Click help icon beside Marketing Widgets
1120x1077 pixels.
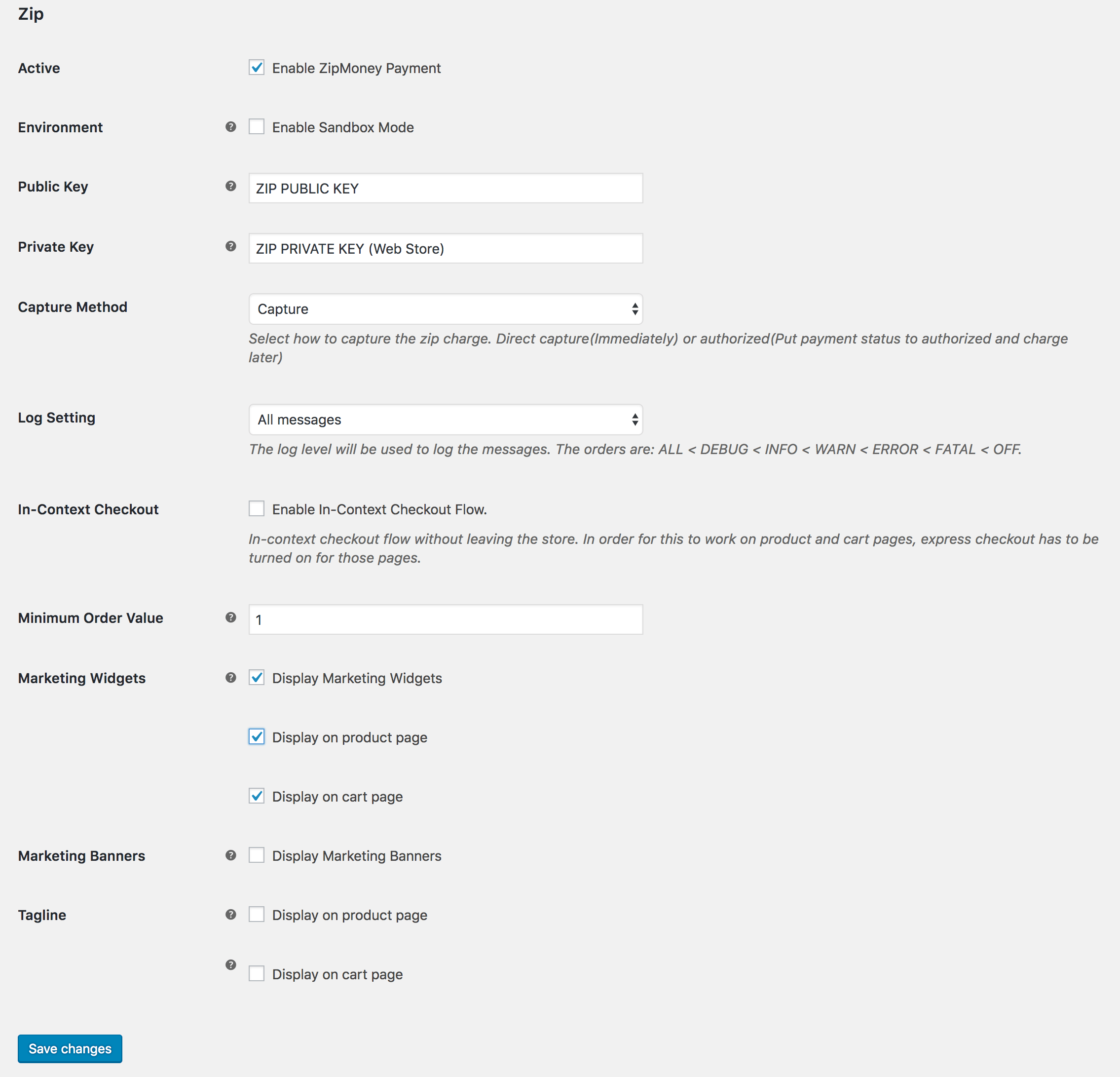click(x=231, y=678)
